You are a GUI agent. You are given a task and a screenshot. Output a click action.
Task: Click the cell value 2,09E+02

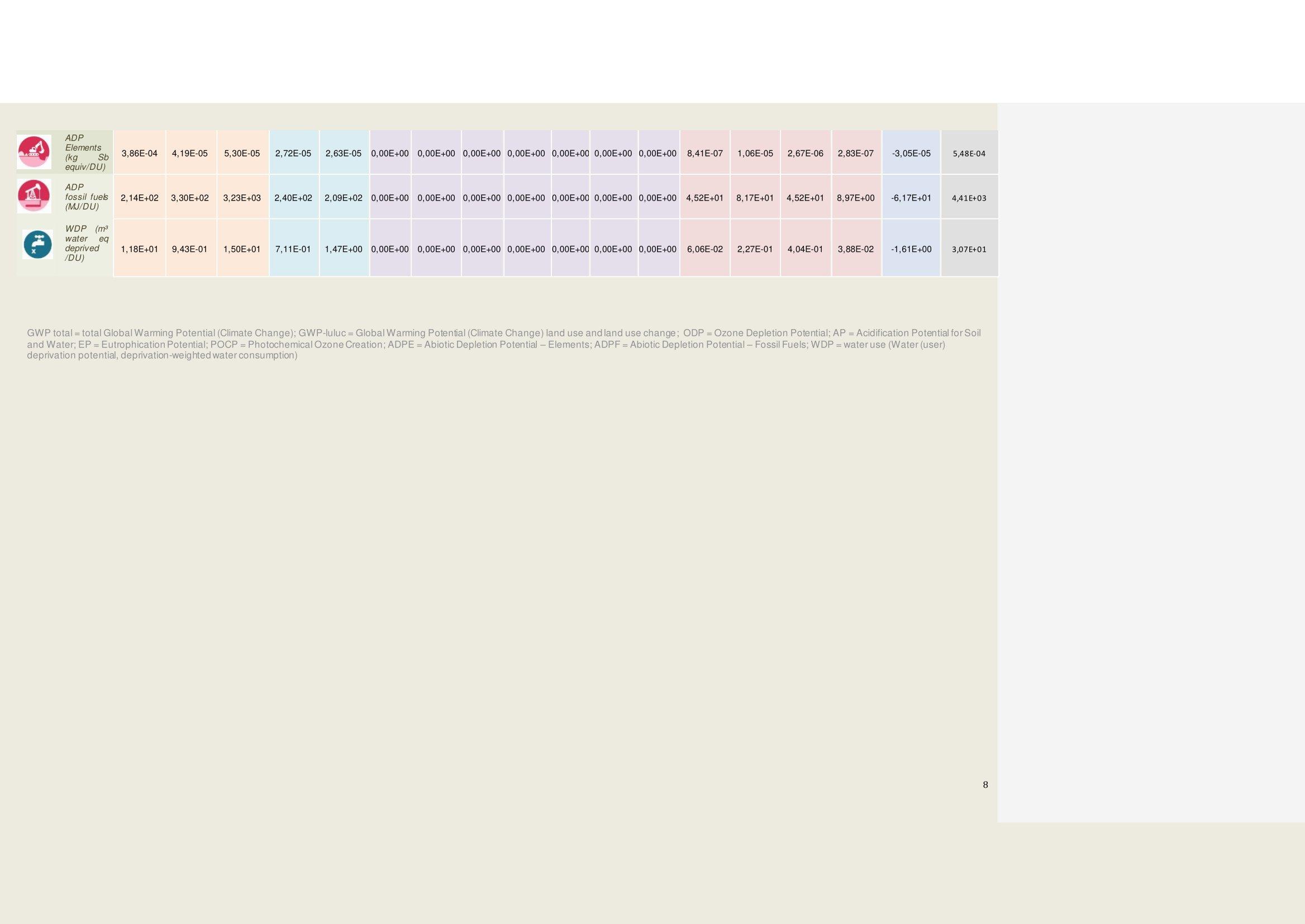point(344,198)
